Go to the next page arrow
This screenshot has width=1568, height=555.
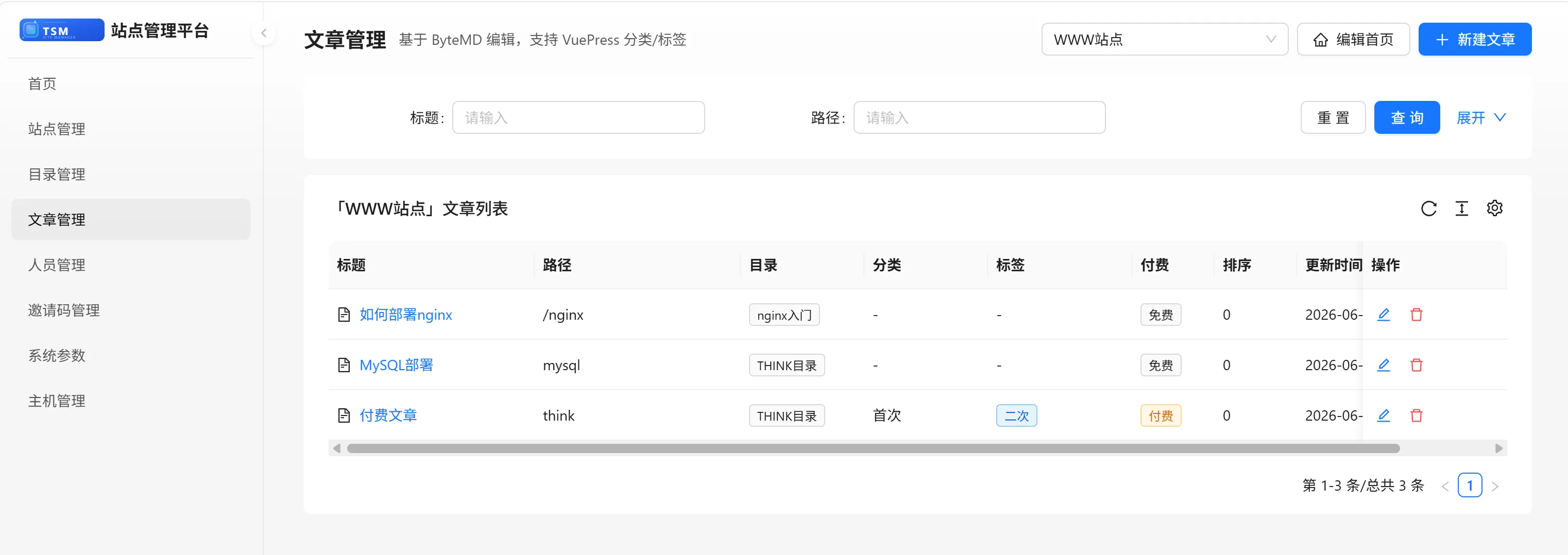[1495, 486]
